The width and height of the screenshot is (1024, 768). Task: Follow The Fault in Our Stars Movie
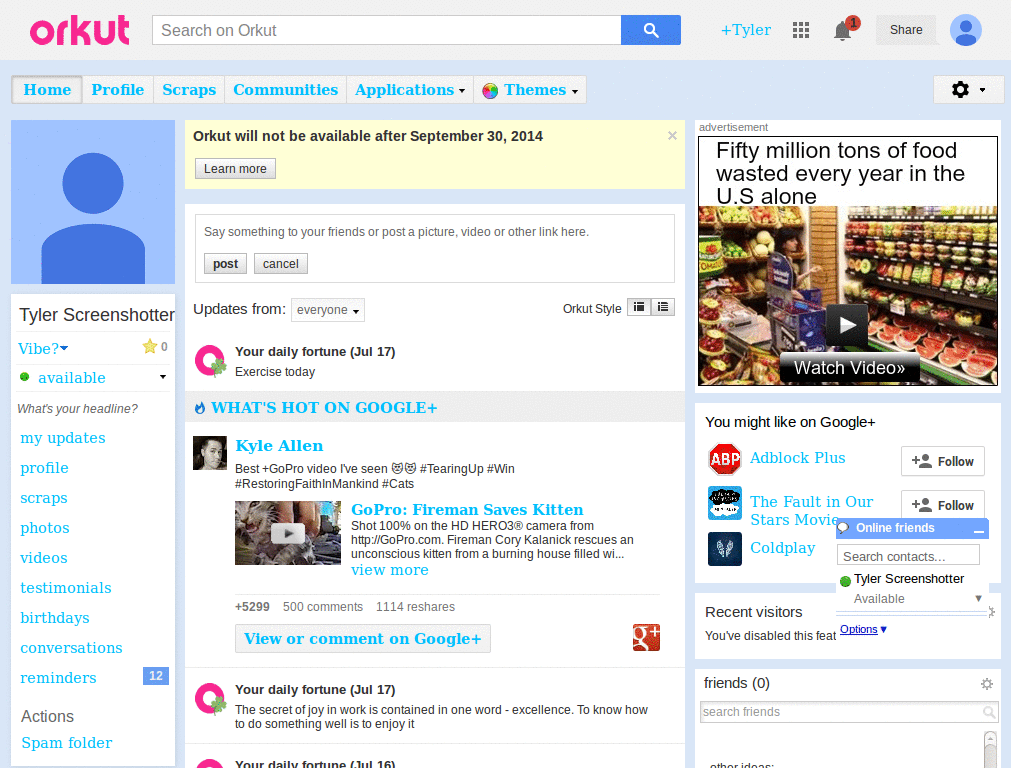pyautogui.click(x=942, y=505)
